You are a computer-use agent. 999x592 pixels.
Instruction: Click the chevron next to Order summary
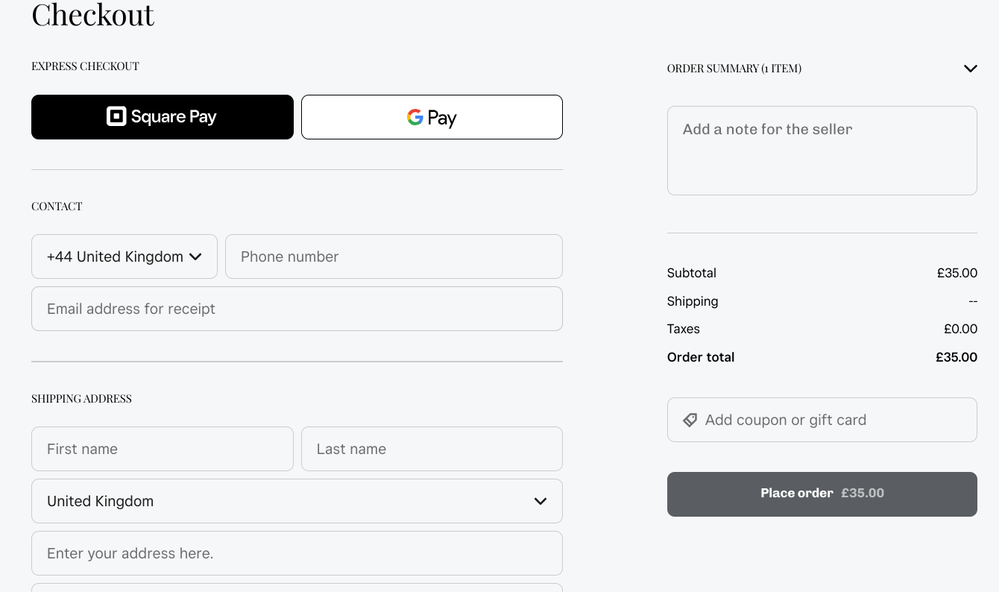click(x=969, y=68)
